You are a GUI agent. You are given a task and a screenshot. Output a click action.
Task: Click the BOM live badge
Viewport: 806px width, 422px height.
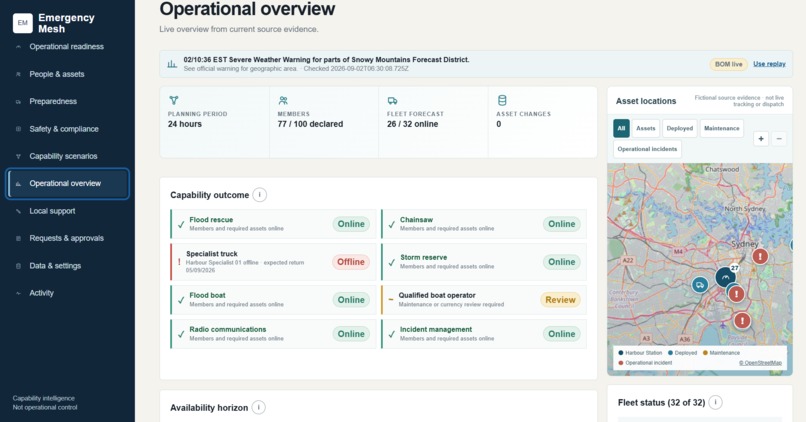point(728,64)
